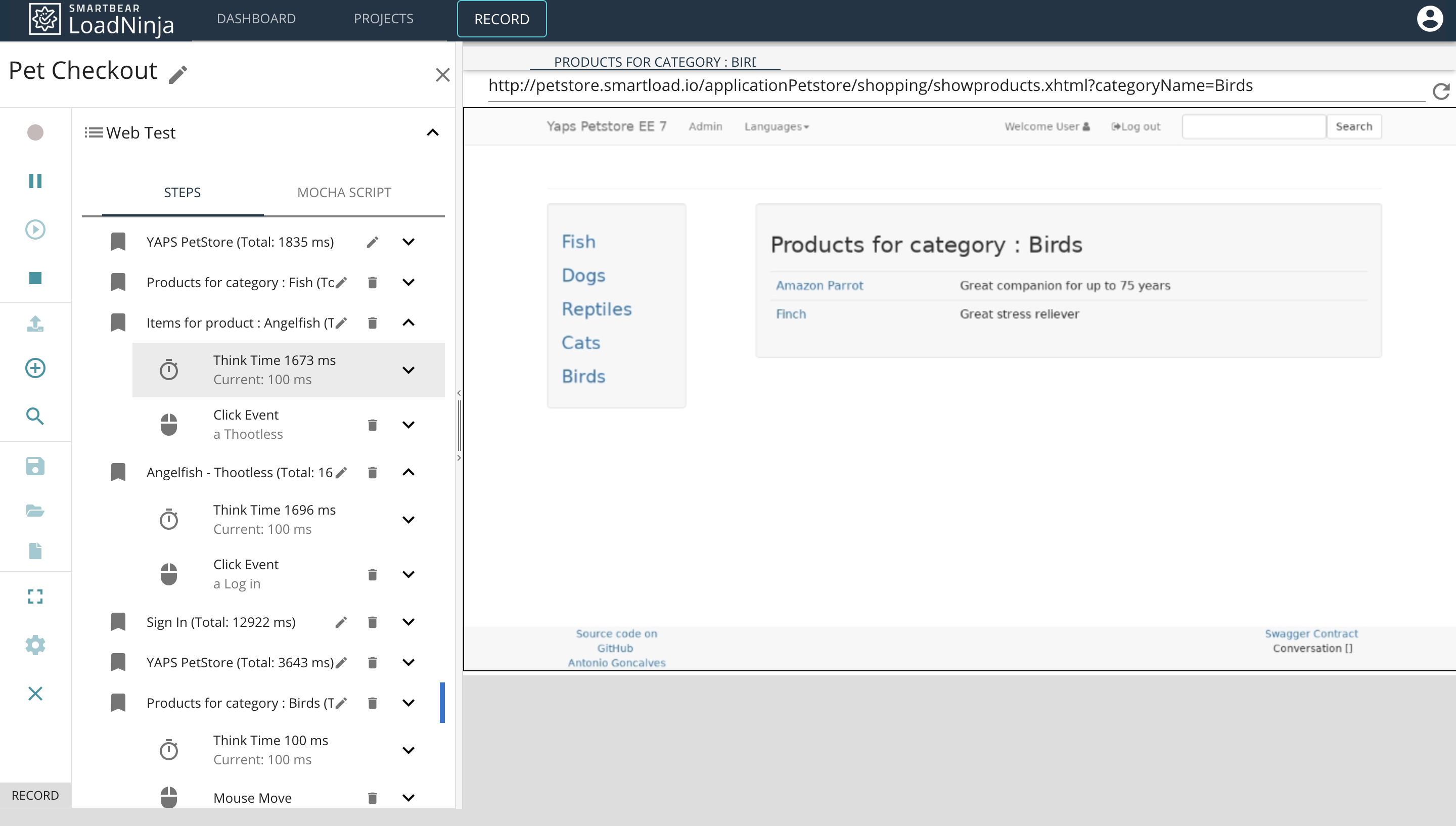Navigate to Projects section
1456x826 pixels.
[383, 19]
